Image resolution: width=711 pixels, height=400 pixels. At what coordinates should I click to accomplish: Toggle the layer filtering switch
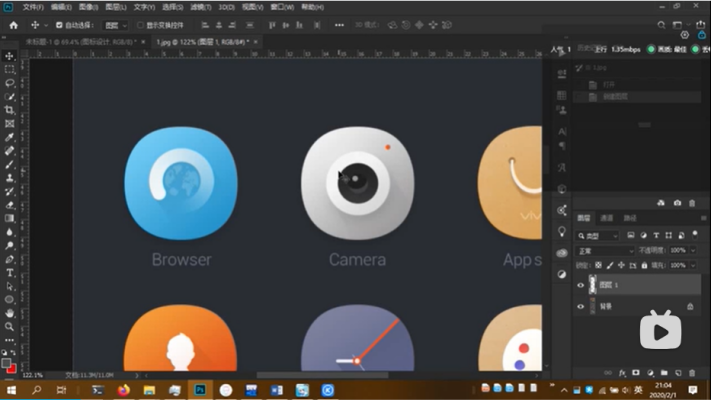695,234
